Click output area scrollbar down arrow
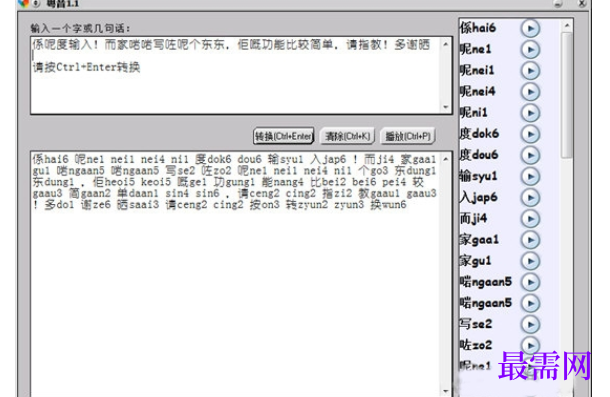 click(x=446, y=391)
